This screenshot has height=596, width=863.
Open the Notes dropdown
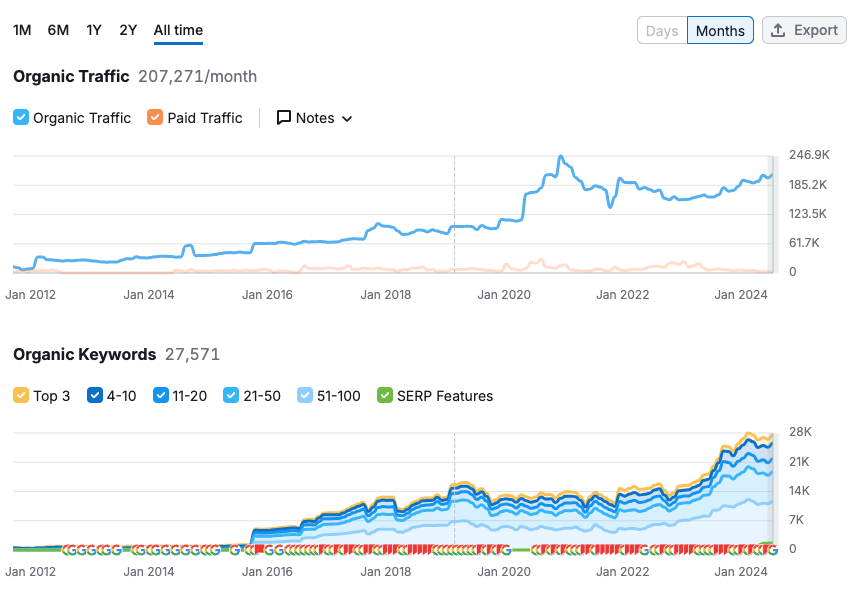338,118
